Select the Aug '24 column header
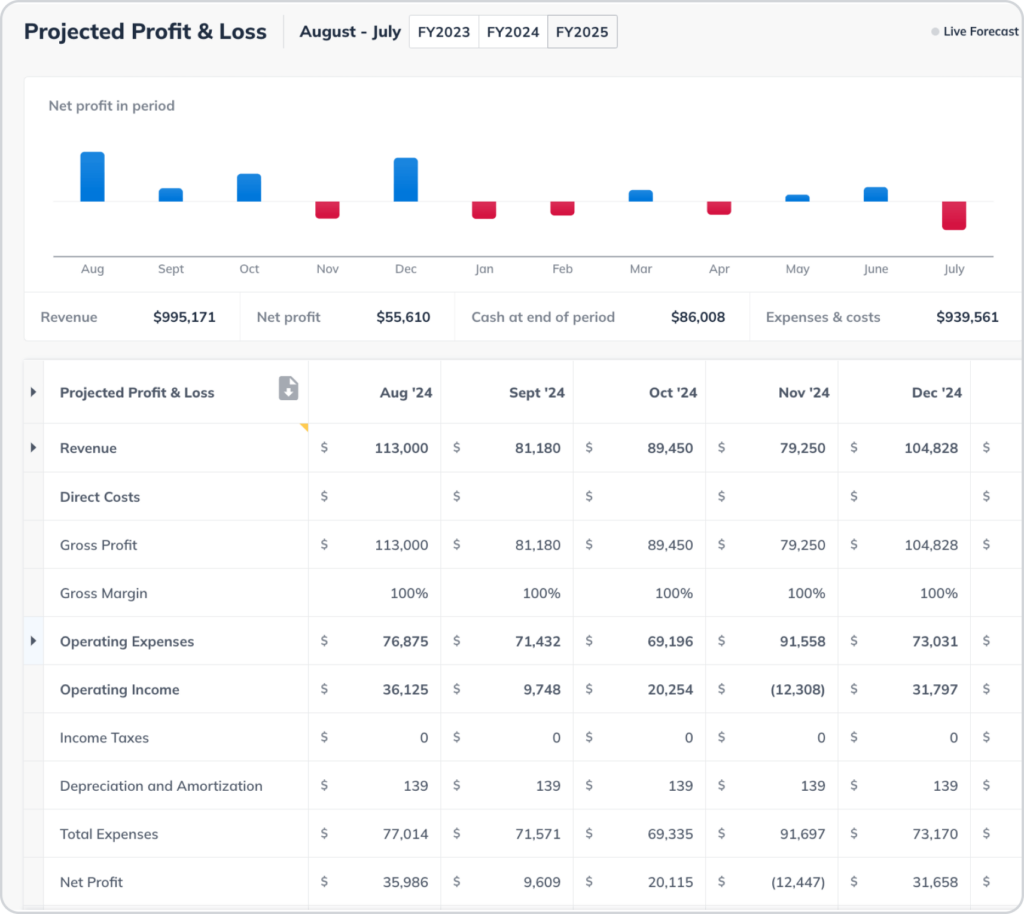1024x914 pixels. [x=406, y=393]
